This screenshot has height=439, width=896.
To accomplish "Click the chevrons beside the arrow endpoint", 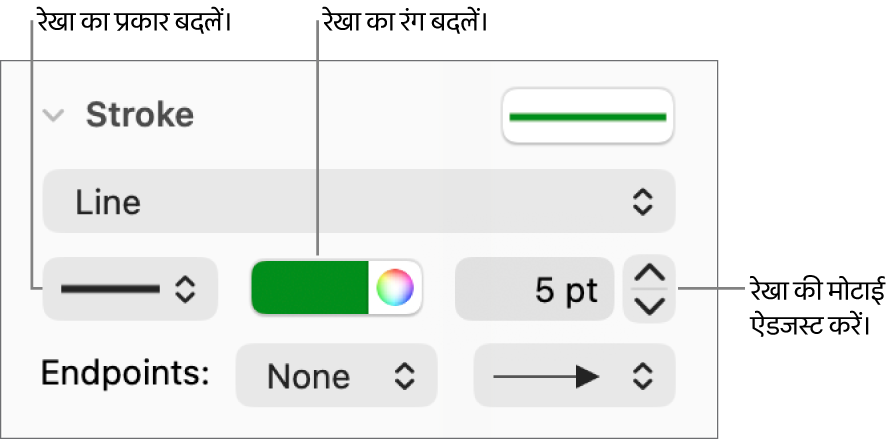I will coord(642,376).
